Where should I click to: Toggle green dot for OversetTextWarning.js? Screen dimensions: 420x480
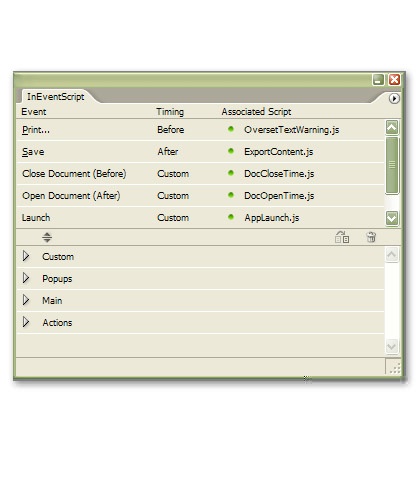(x=231, y=129)
